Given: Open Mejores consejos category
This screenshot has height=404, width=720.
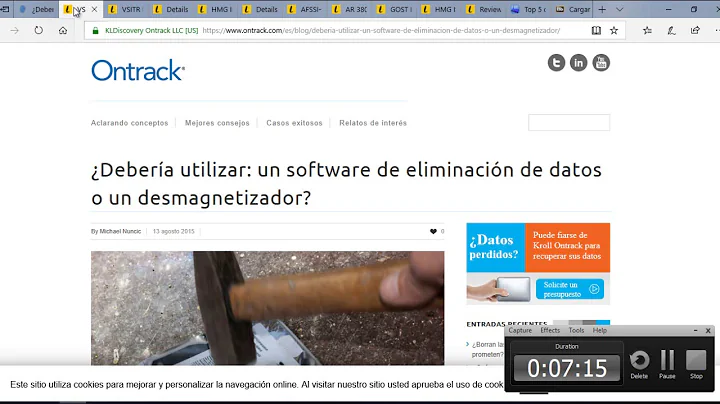Looking at the screenshot, I should [217, 123].
